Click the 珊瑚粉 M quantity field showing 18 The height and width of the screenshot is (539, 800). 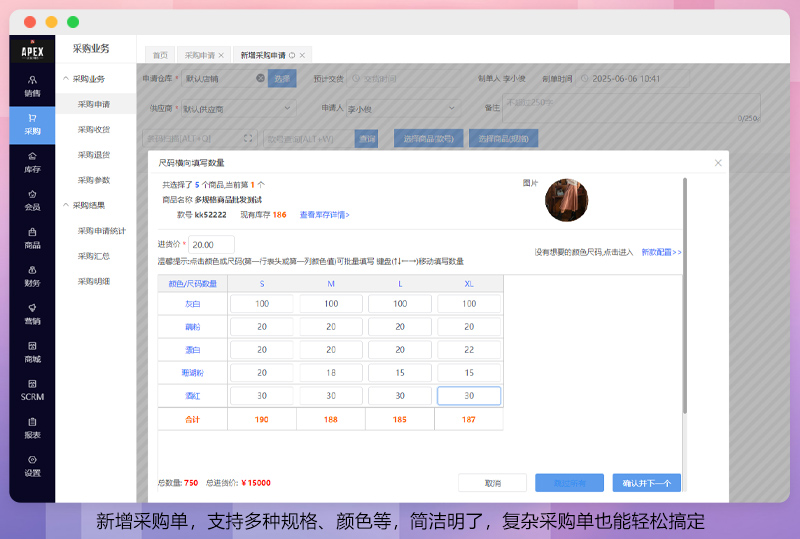click(331, 373)
